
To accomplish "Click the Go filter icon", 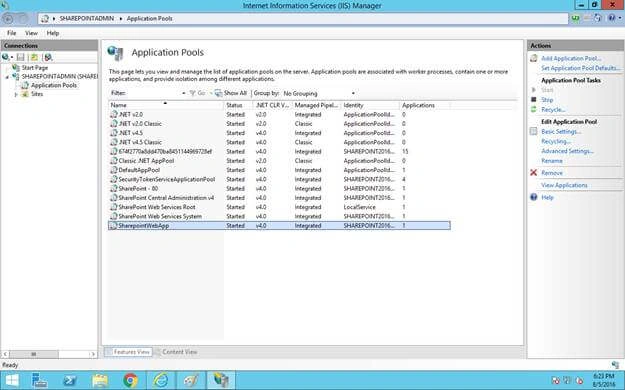I will pyautogui.click(x=193, y=93).
